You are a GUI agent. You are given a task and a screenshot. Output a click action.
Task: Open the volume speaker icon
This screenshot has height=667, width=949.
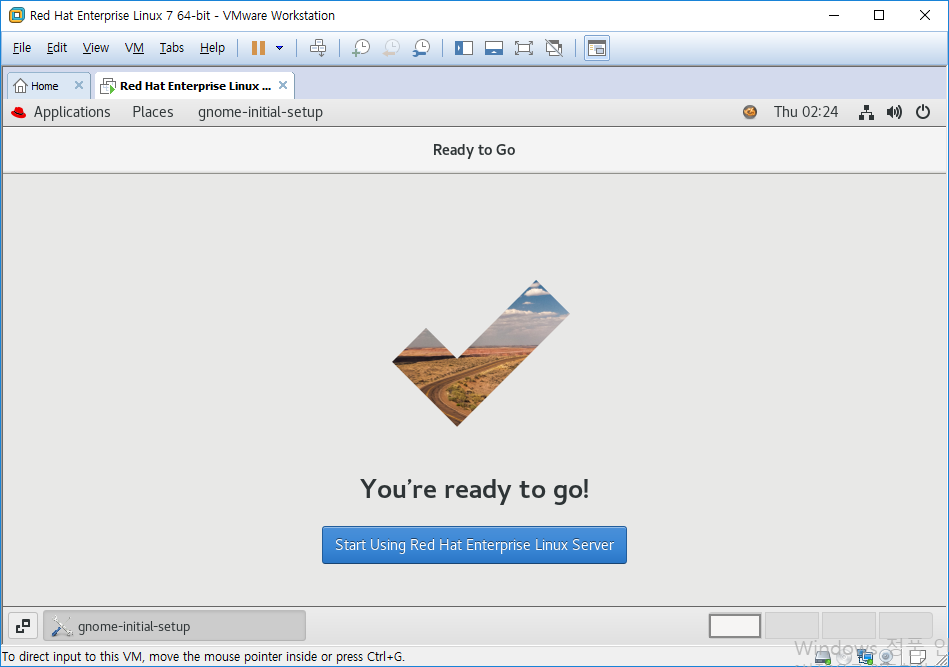pyautogui.click(x=894, y=112)
